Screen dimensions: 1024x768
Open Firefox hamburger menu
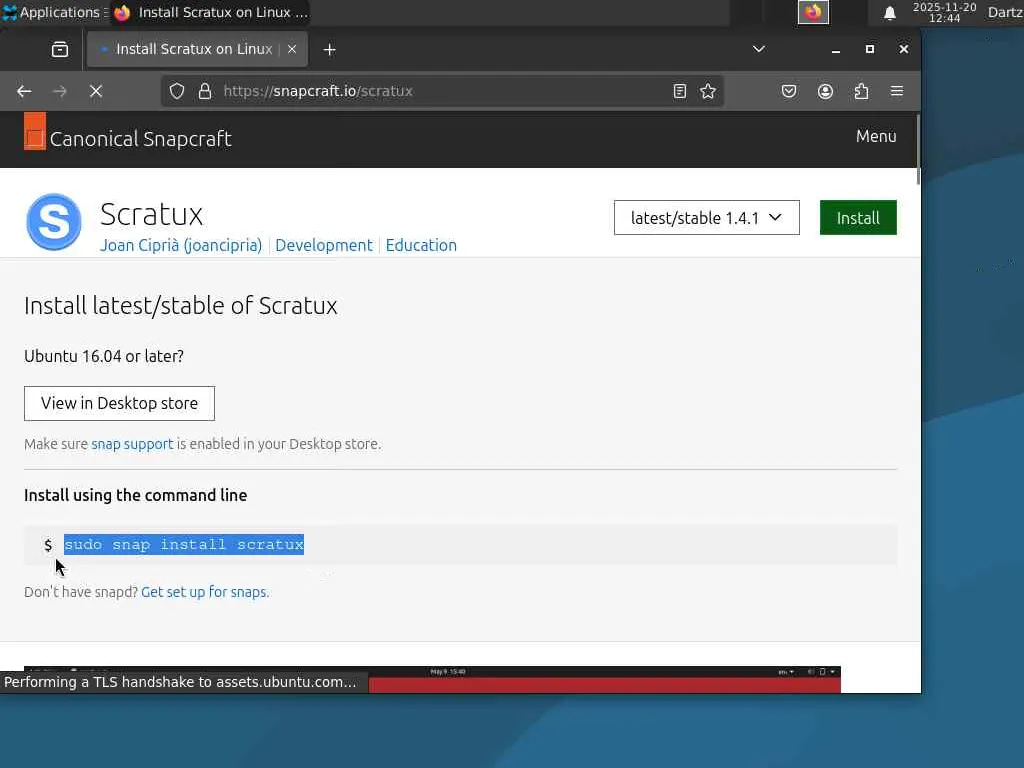[897, 91]
